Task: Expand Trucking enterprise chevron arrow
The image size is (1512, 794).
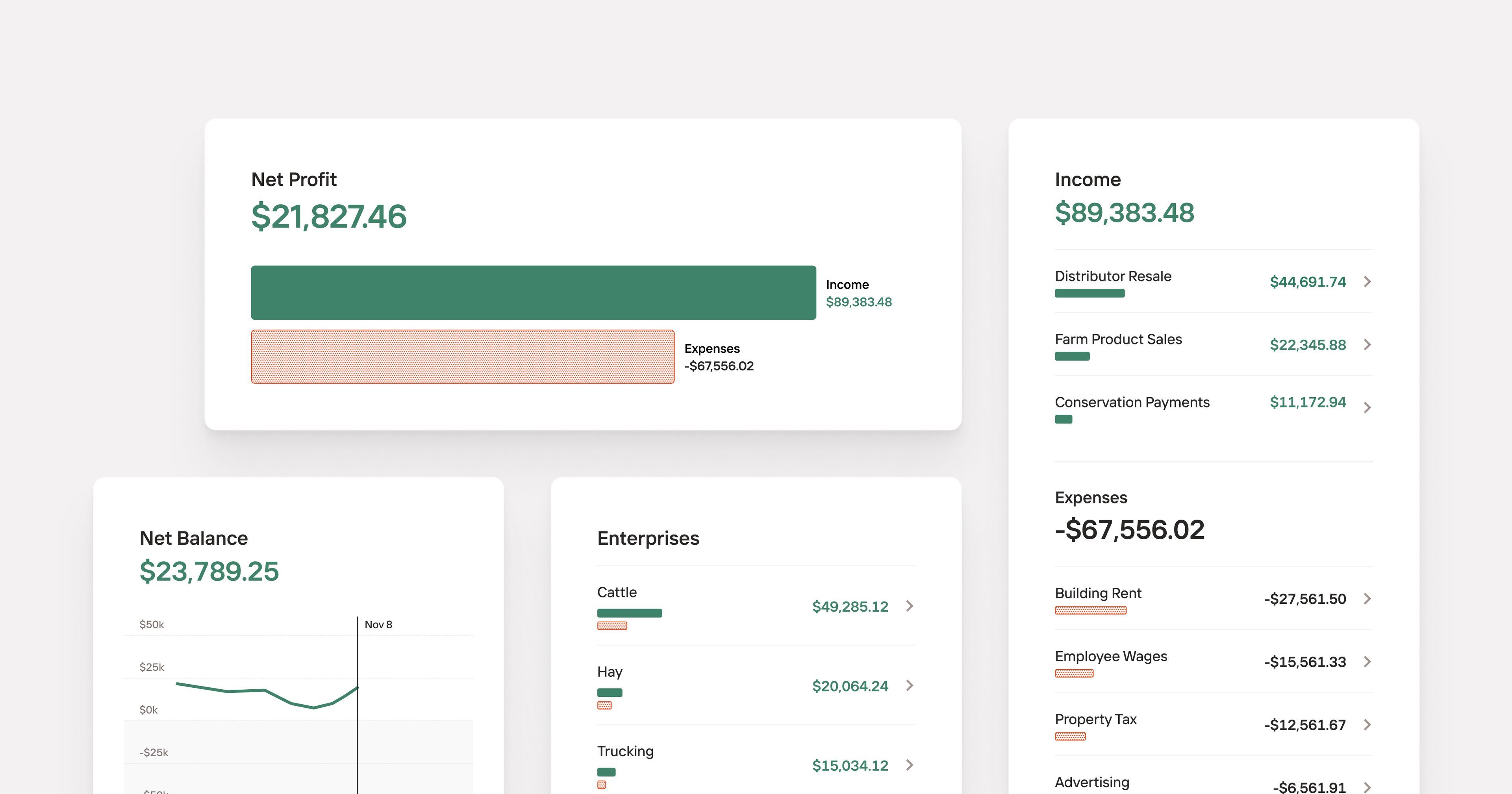Action: click(x=909, y=764)
